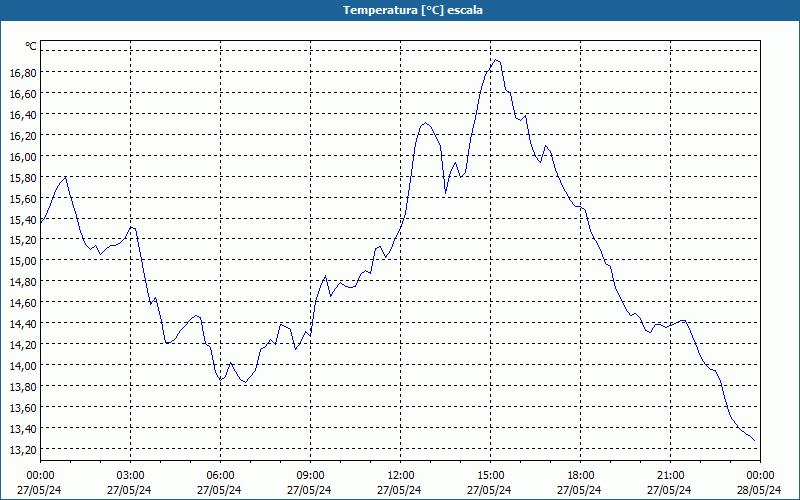The width and height of the screenshot is (800, 500).
Task: Click the 16,20 y-axis value
Action: click(23, 136)
